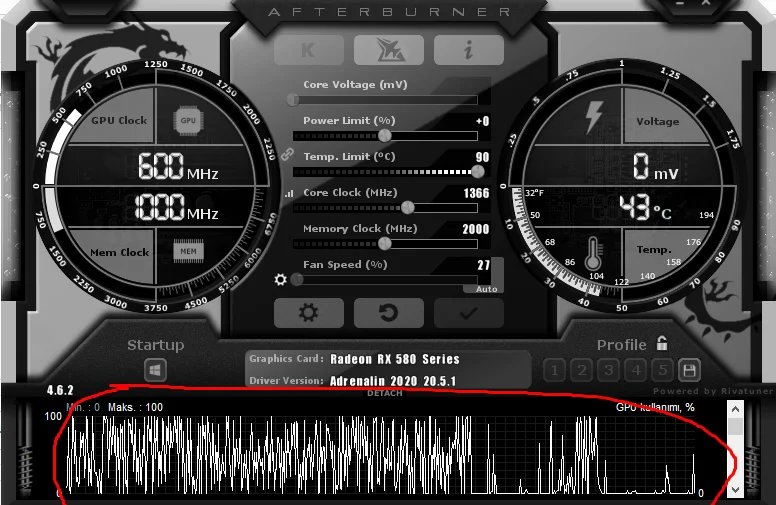Screen dimensions: 776x505
Task: Click the version number 4.6.2
Action: [60, 390]
